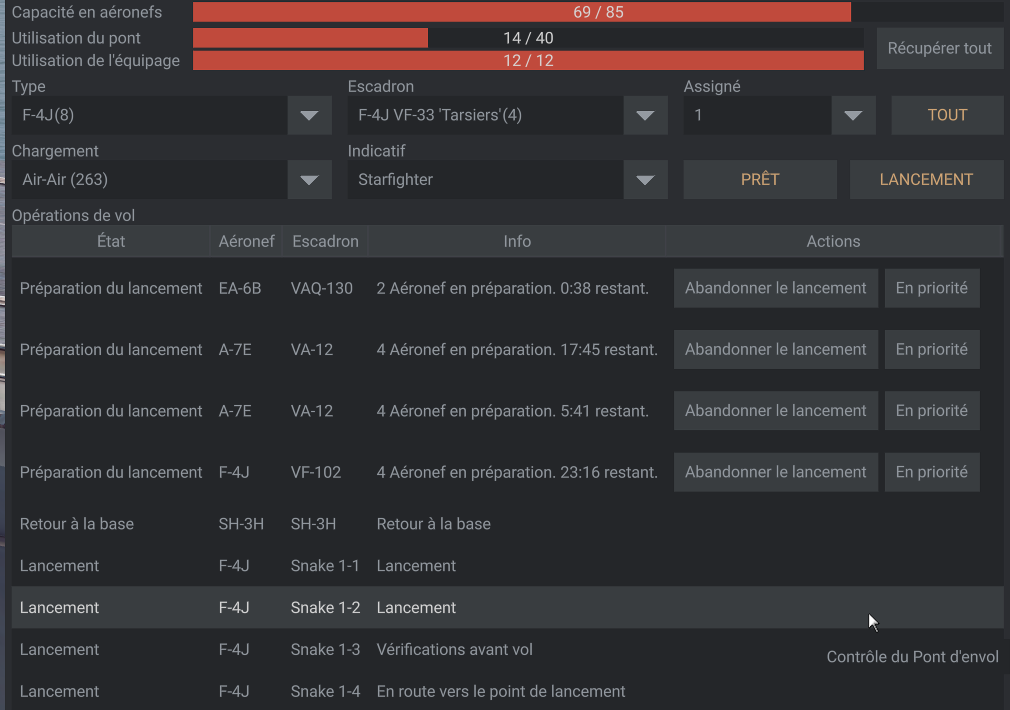Click the Aéronef column header
The height and width of the screenshot is (710, 1010).
[246, 241]
